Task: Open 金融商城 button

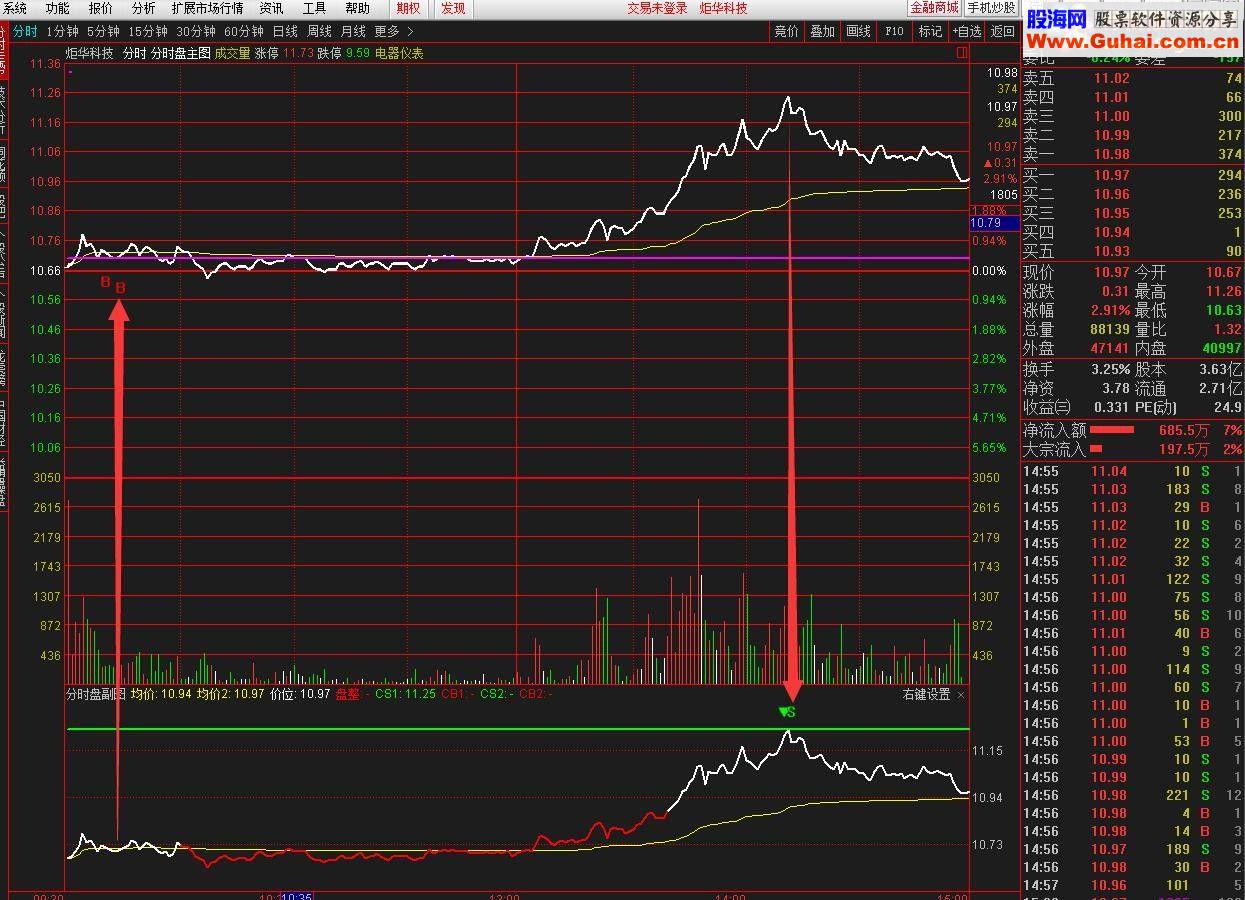Action: pyautogui.click(x=934, y=8)
